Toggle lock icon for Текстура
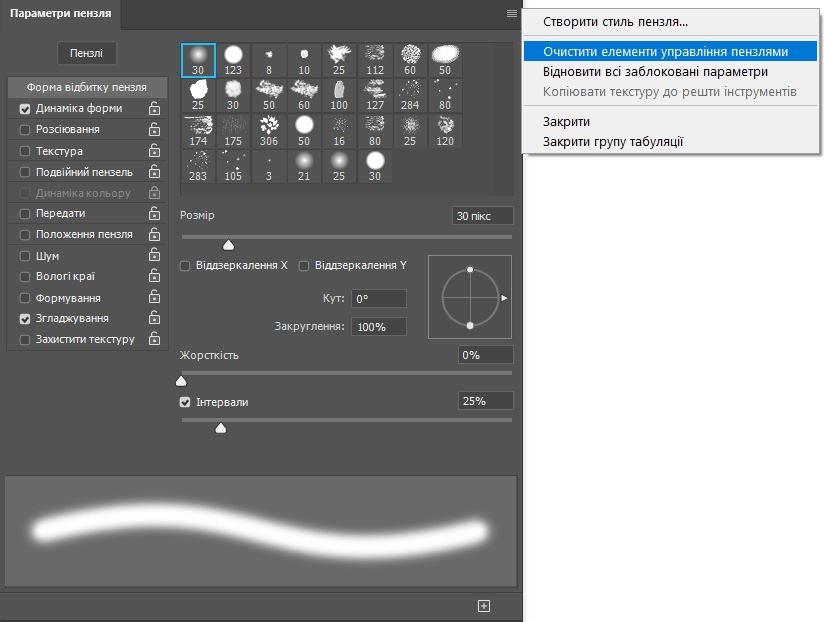This screenshot has height=622, width=824. (154, 151)
